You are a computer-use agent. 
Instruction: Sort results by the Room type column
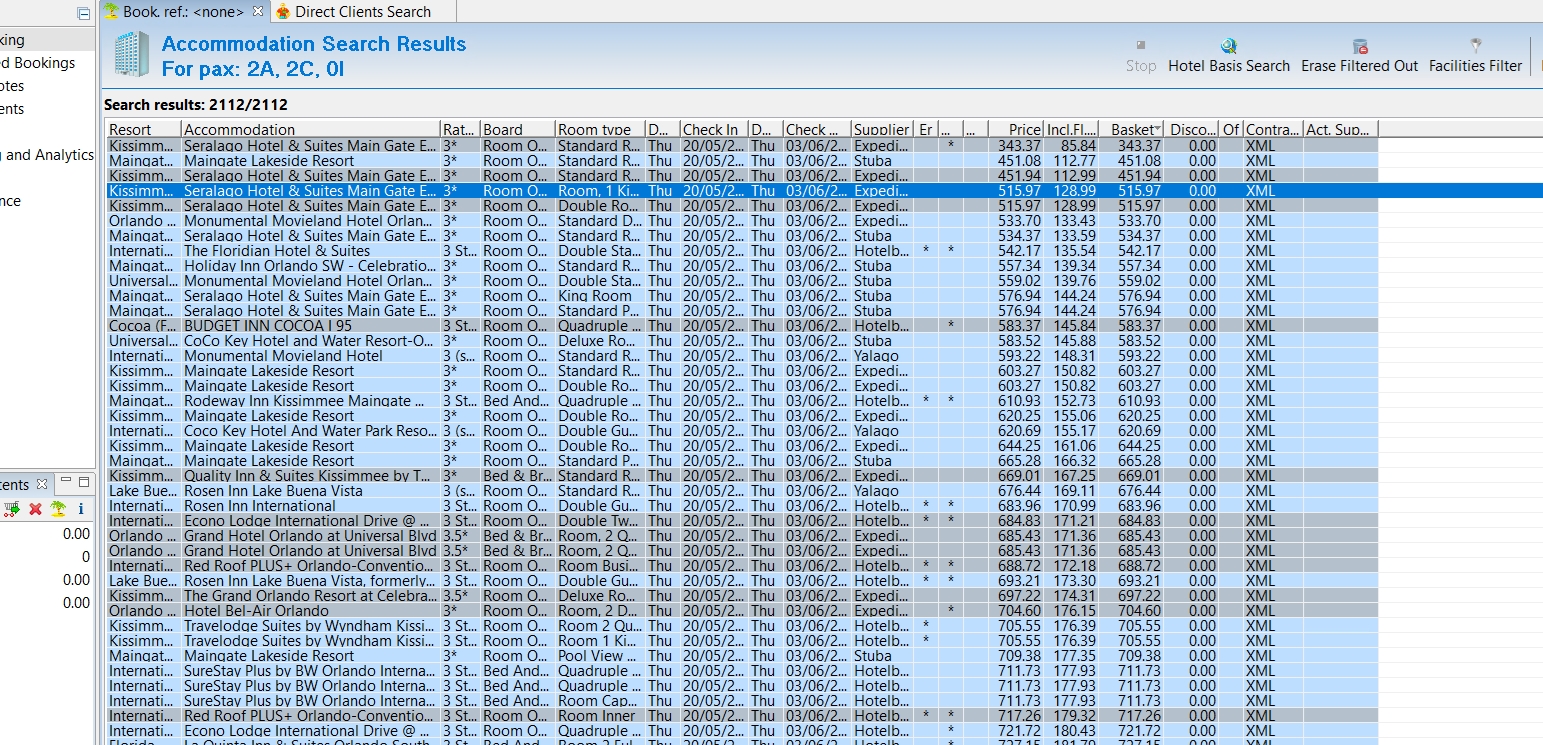pyautogui.click(x=599, y=129)
